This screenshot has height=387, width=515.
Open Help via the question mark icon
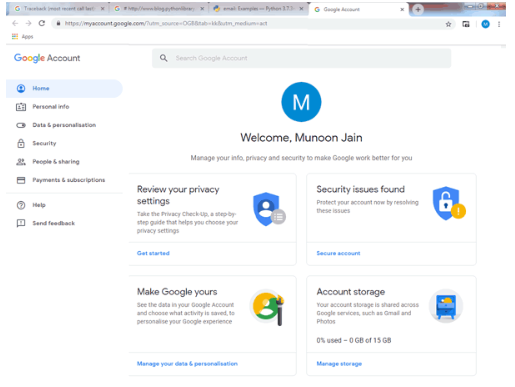(21, 205)
